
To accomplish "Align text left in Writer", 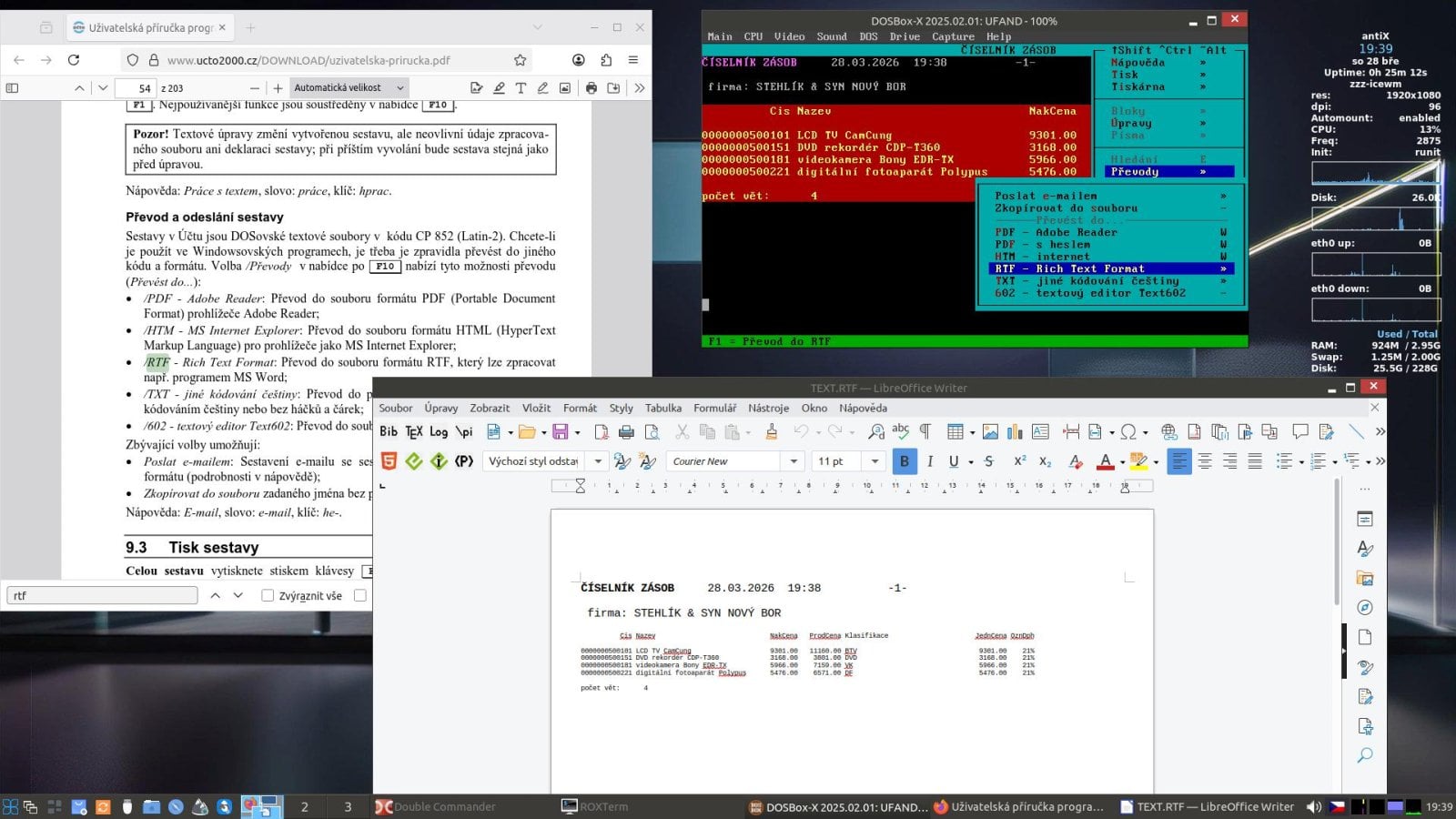I will click(x=1179, y=461).
